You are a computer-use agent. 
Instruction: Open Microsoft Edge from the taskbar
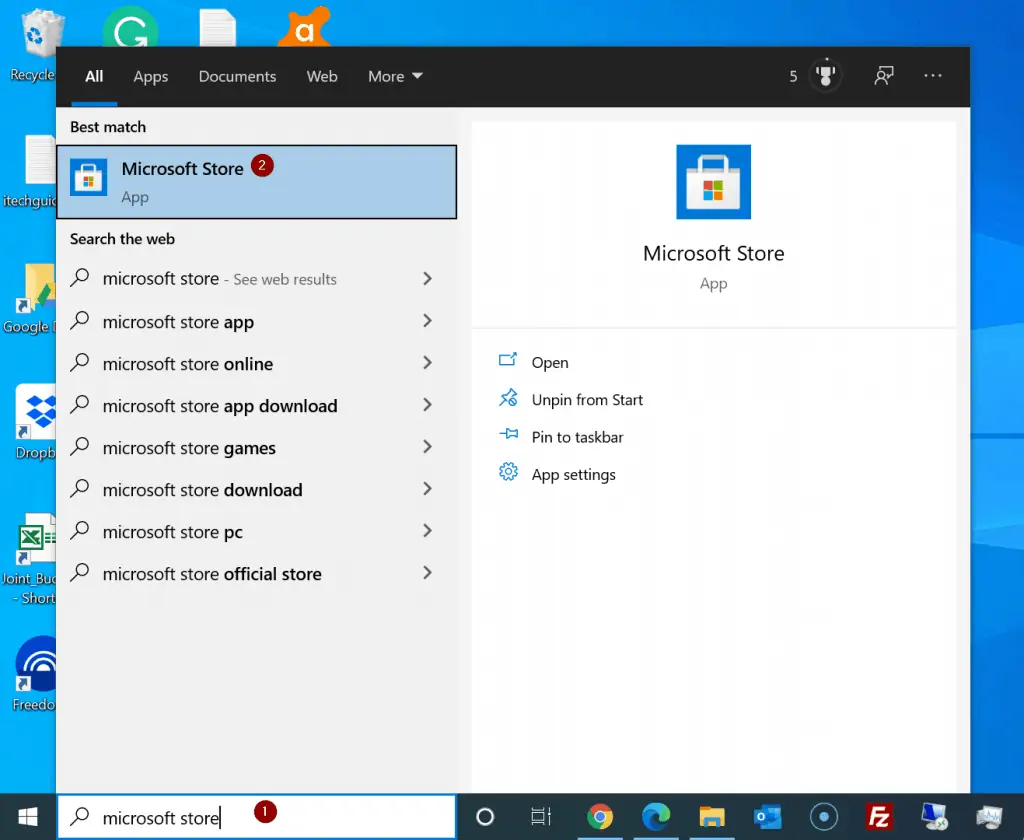pos(656,817)
